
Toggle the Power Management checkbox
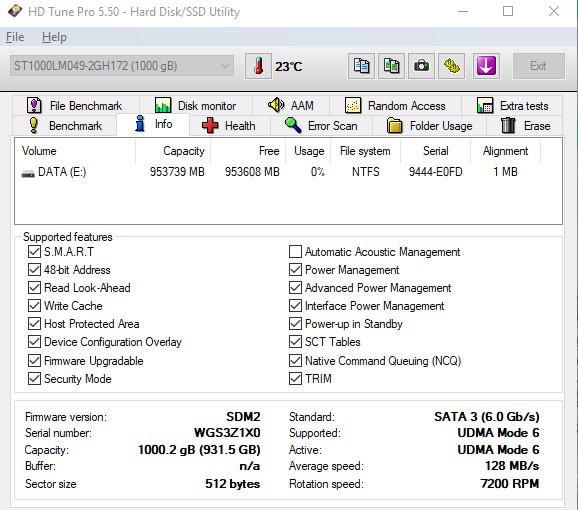[295, 270]
